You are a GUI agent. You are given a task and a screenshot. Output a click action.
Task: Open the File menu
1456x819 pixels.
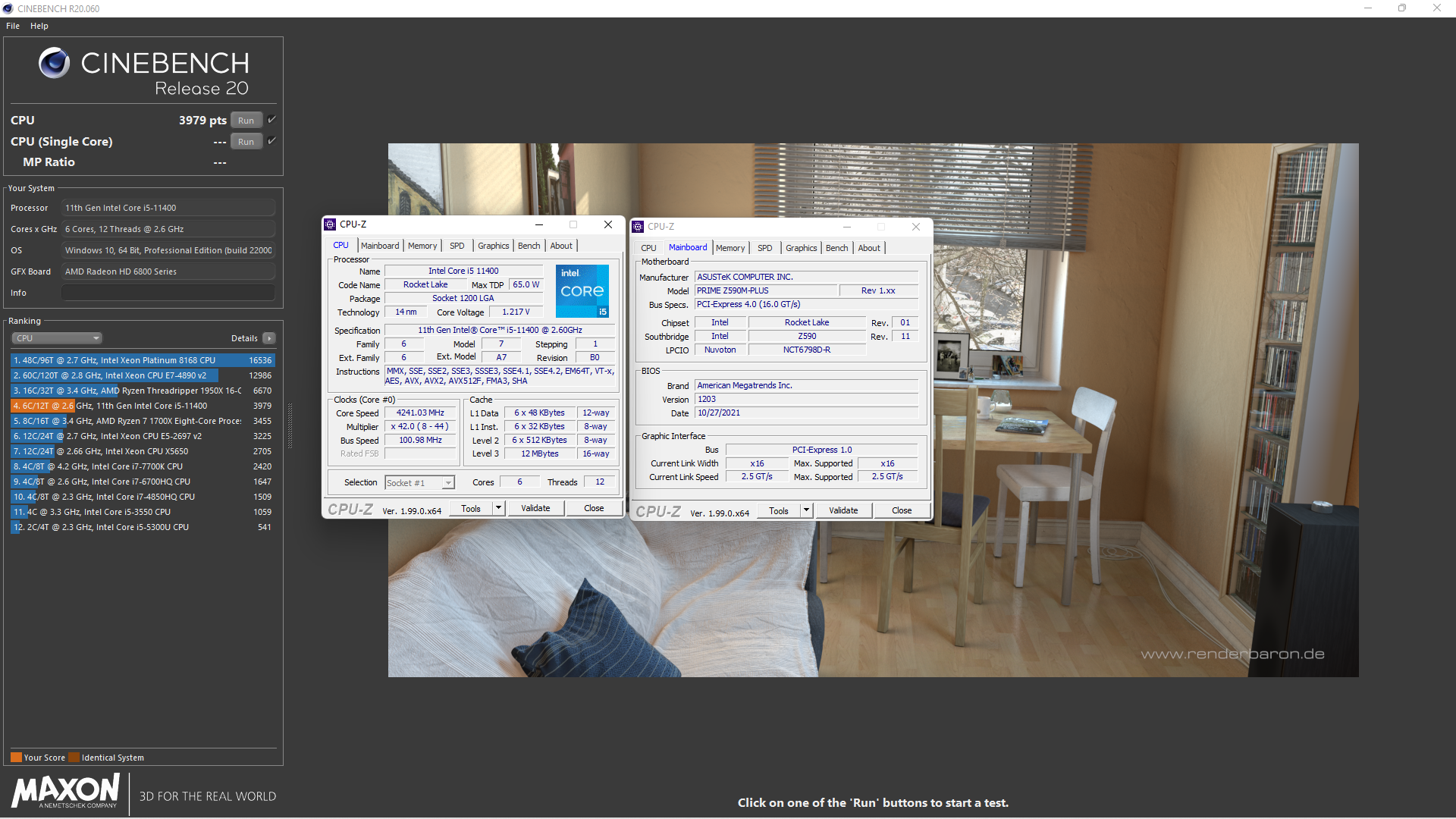click(x=13, y=26)
